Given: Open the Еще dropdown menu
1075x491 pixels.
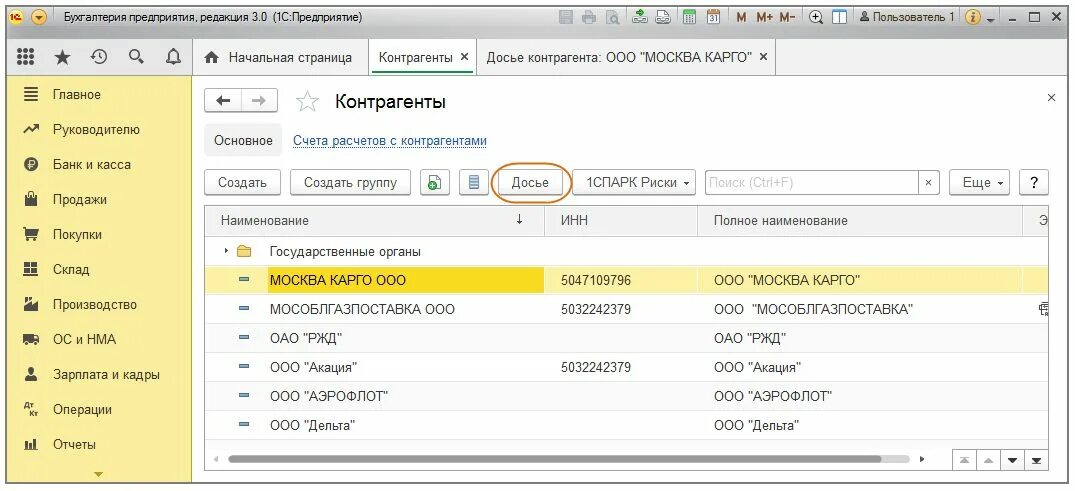Looking at the screenshot, I should pos(980,182).
